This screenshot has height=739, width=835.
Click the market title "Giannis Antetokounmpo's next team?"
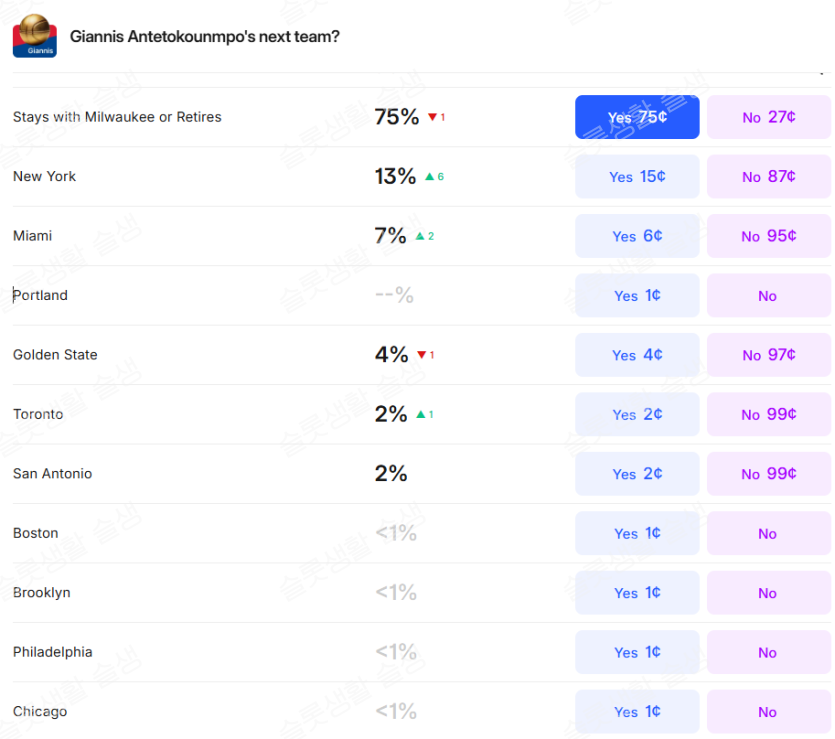coord(204,37)
